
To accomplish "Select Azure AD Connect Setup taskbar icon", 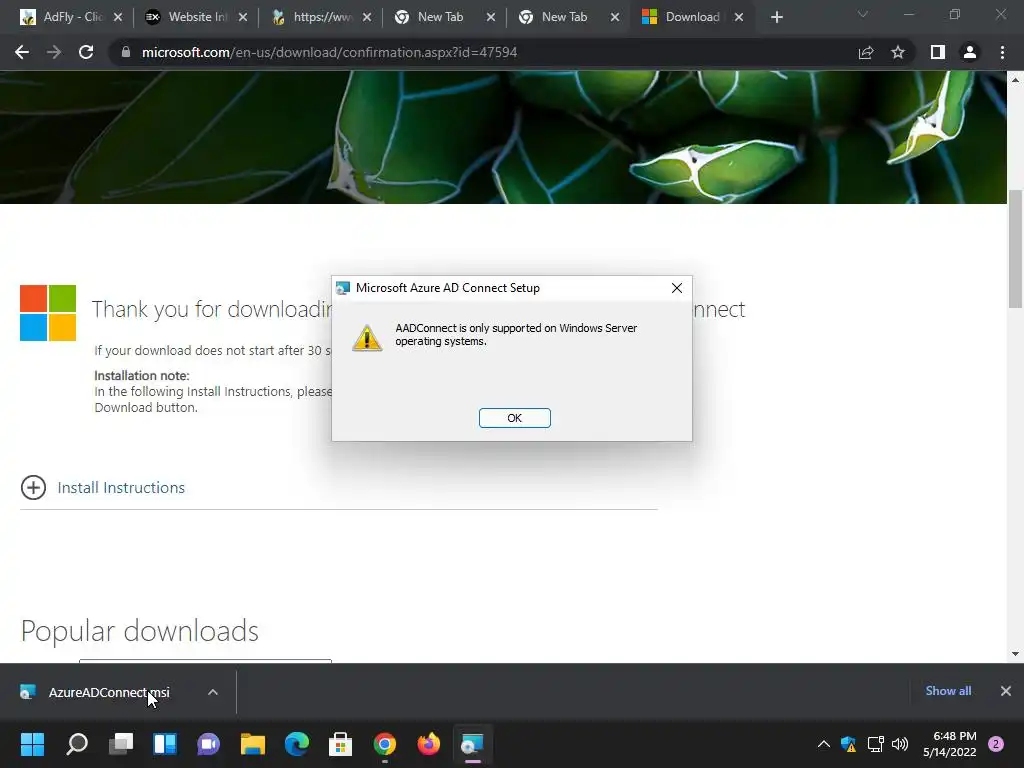I will pos(472,744).
